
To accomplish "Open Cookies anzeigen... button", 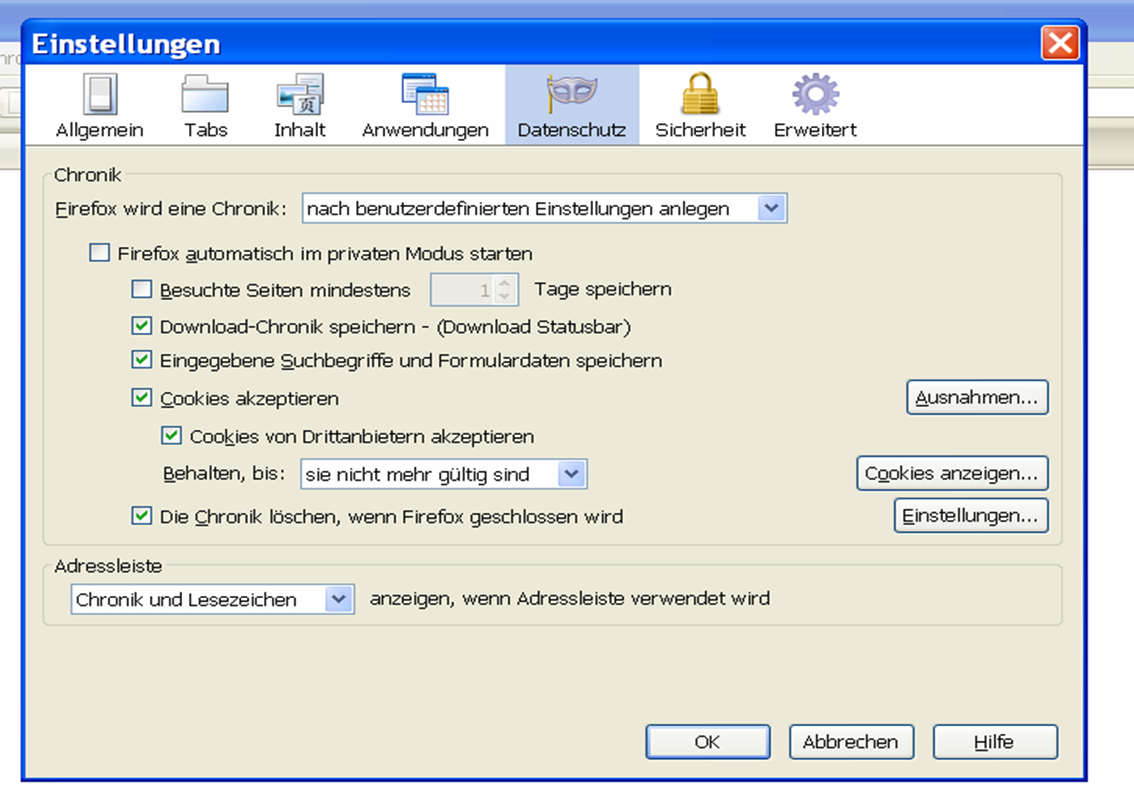I will click(x=952, y=473).
